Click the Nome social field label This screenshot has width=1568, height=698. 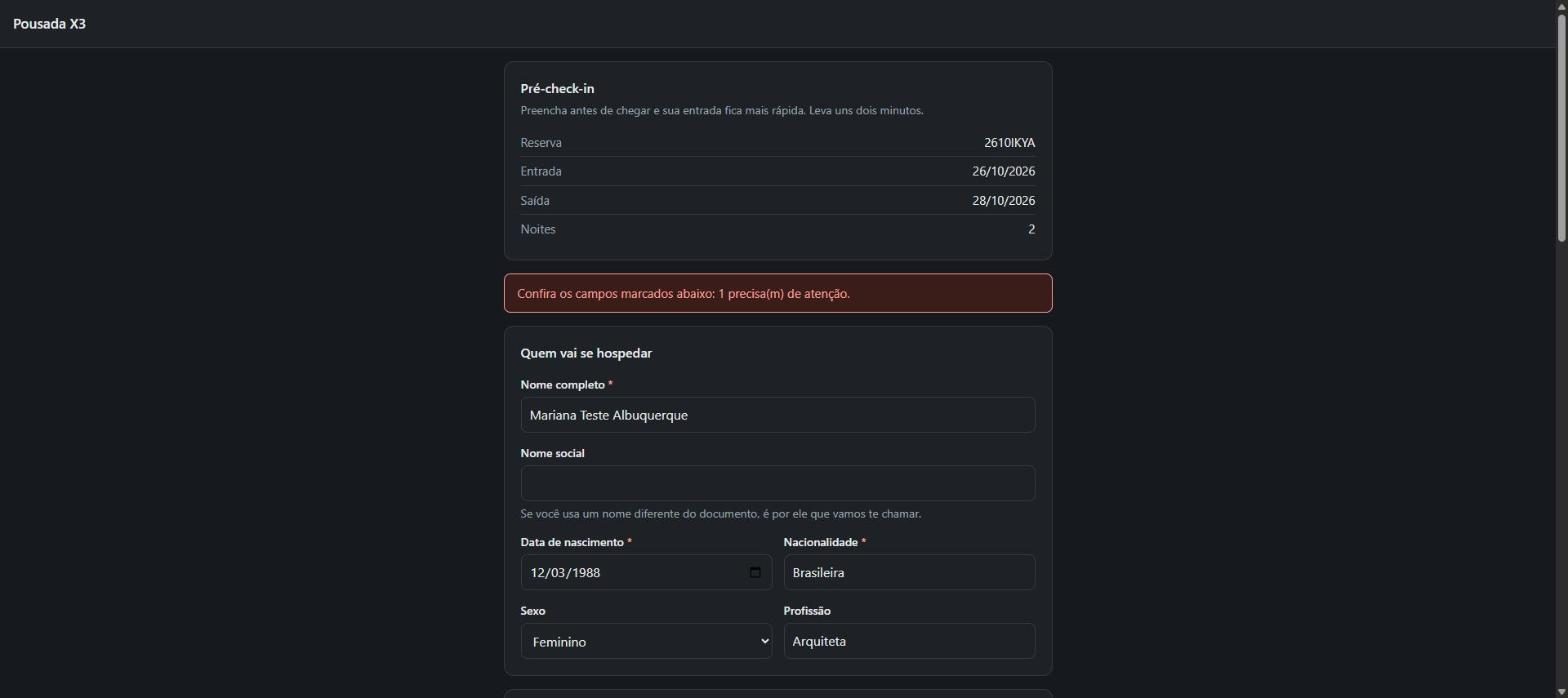552,453
